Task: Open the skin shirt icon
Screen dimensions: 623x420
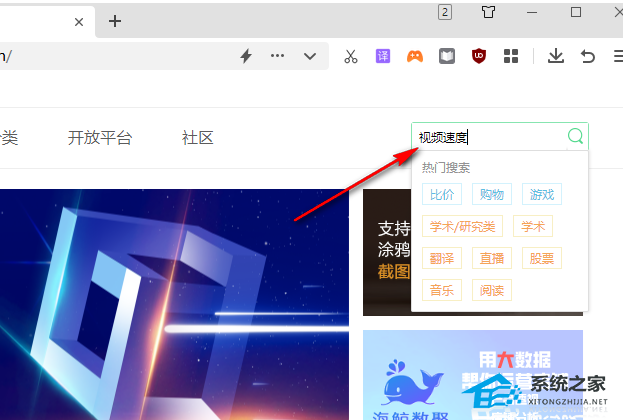Action: click(488, 12)
